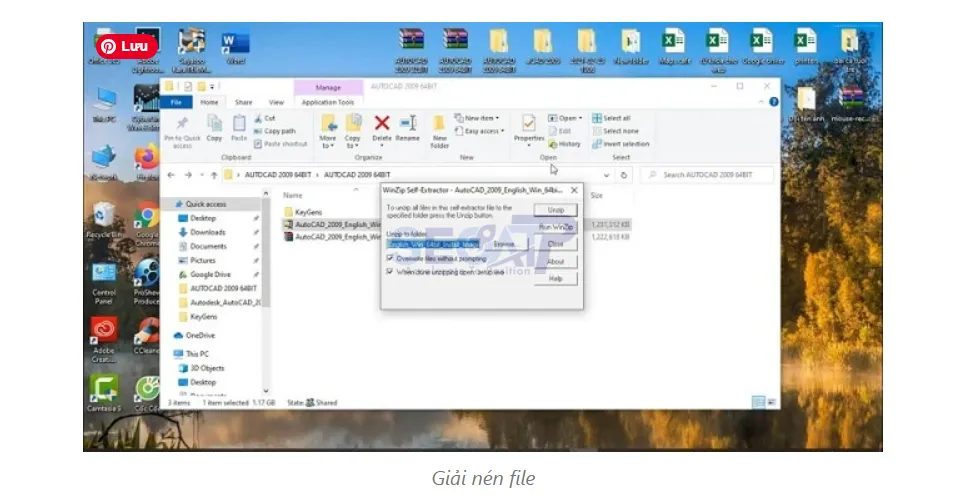Screen dimensions: 967x503
Task: Open Word from the desktop shortcut
Action: (235, 46)
